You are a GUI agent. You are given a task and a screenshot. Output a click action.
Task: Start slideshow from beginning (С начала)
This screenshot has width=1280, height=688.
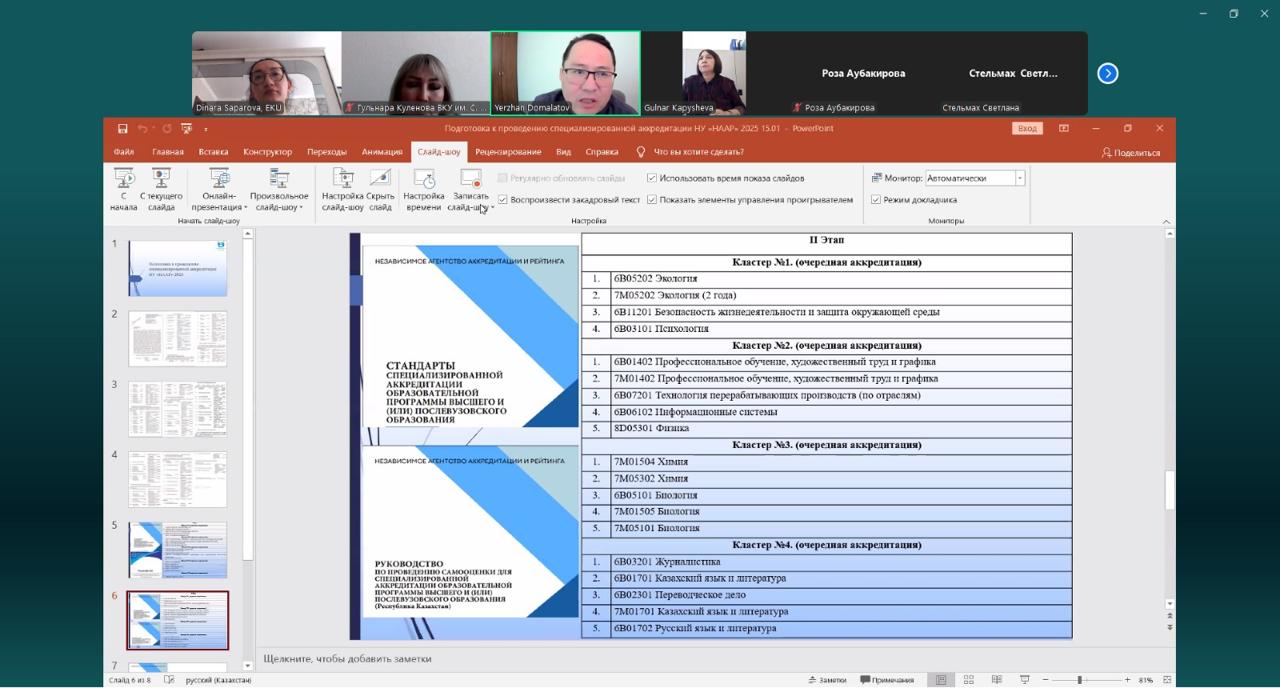tap(124, 188)
